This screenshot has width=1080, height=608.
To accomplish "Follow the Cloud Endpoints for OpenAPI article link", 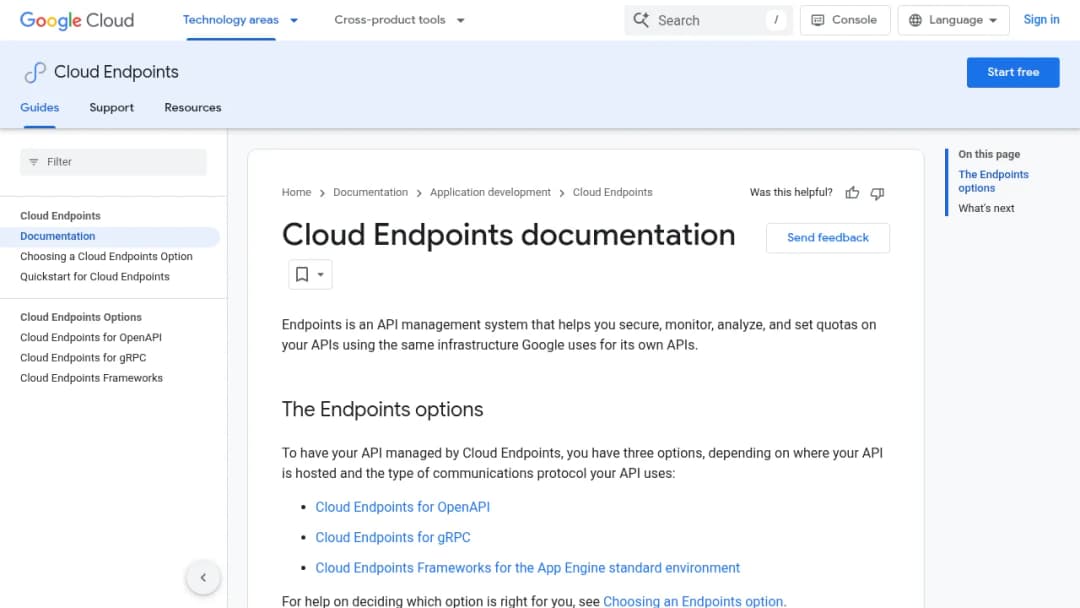I will [402, 507].
